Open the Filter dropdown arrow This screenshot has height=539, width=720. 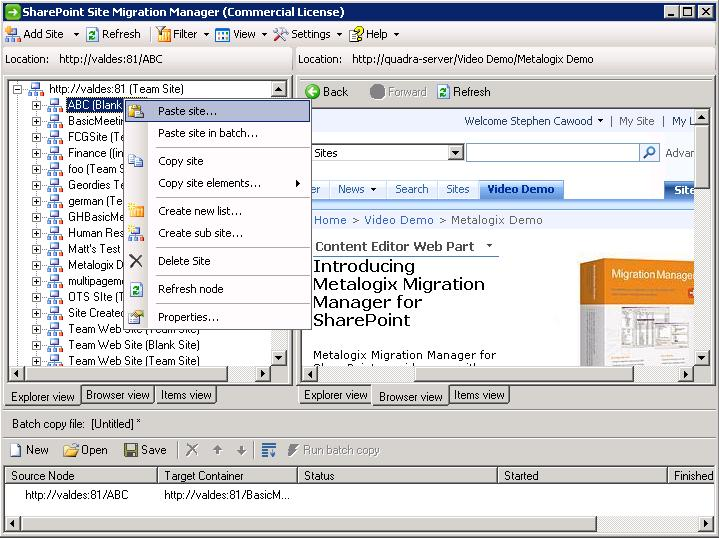click(206, 35)
